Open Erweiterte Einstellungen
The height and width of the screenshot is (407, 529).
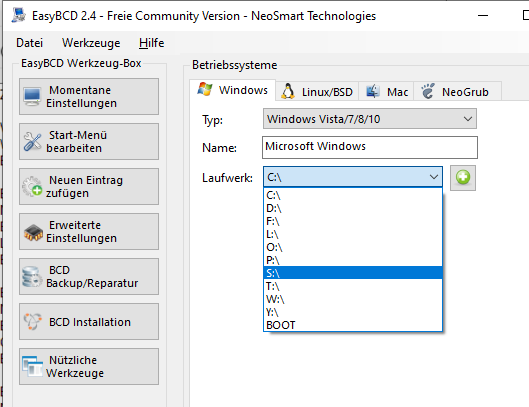[89, 232]
